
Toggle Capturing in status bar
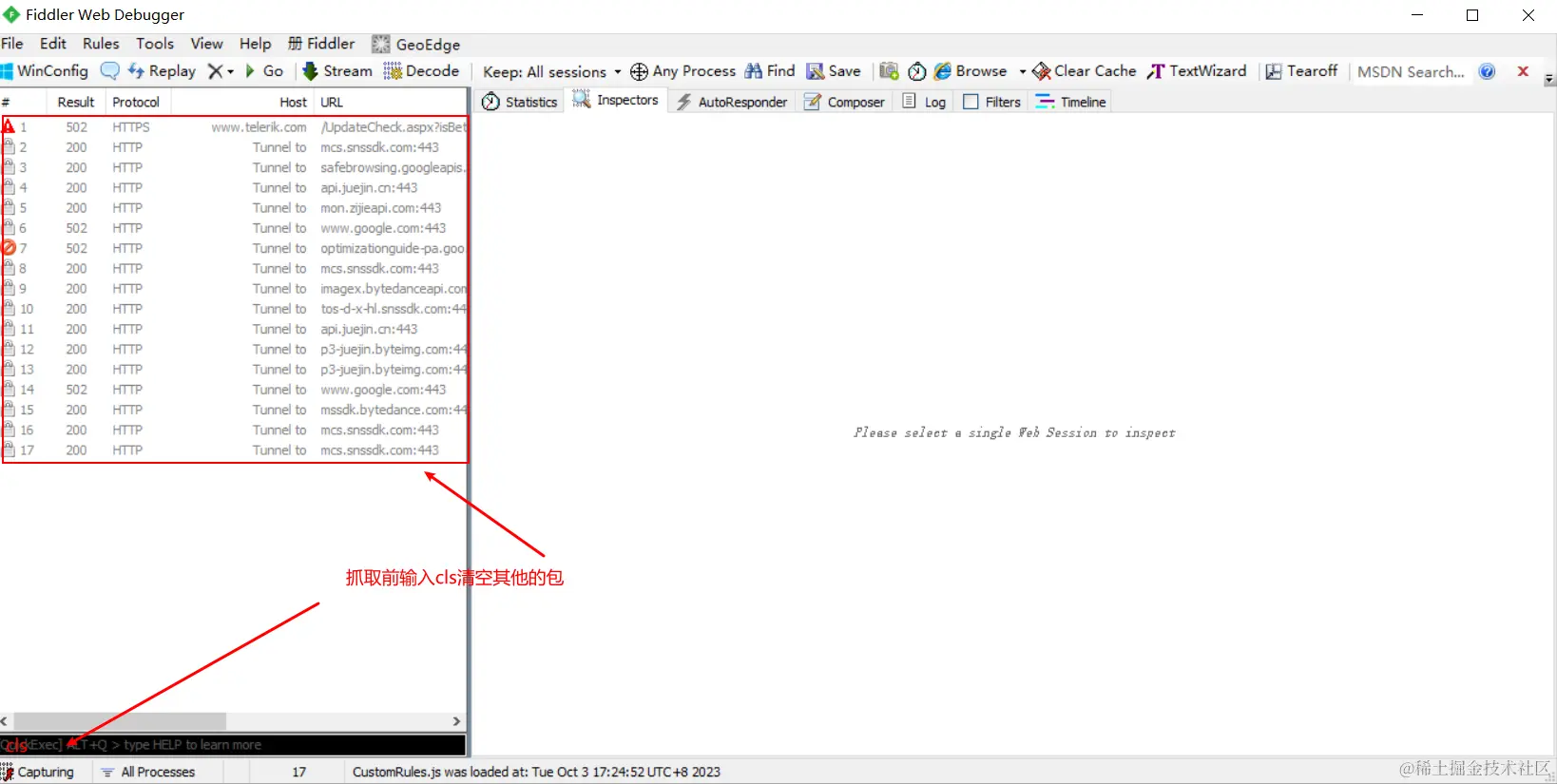(x=38, y=772)
